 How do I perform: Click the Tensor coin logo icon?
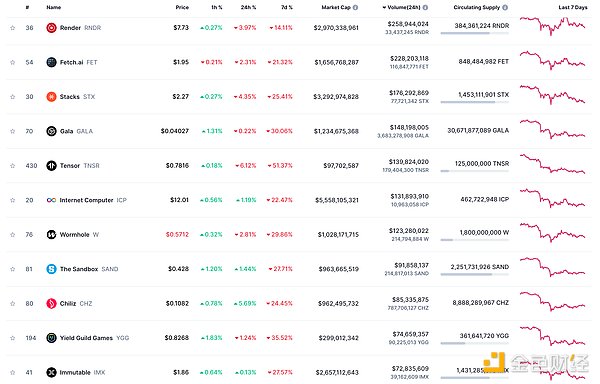51,165
